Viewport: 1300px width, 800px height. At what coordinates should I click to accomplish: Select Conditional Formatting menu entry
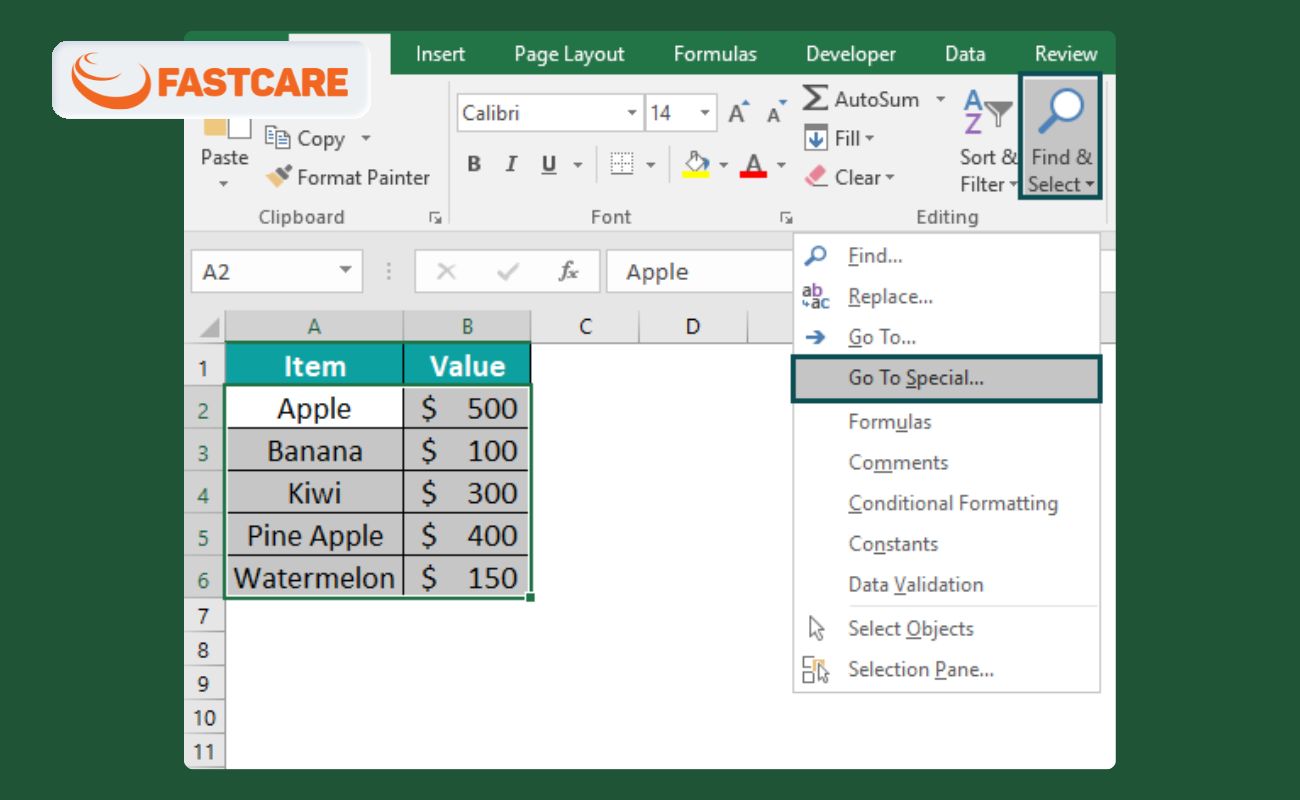point(946,504)
